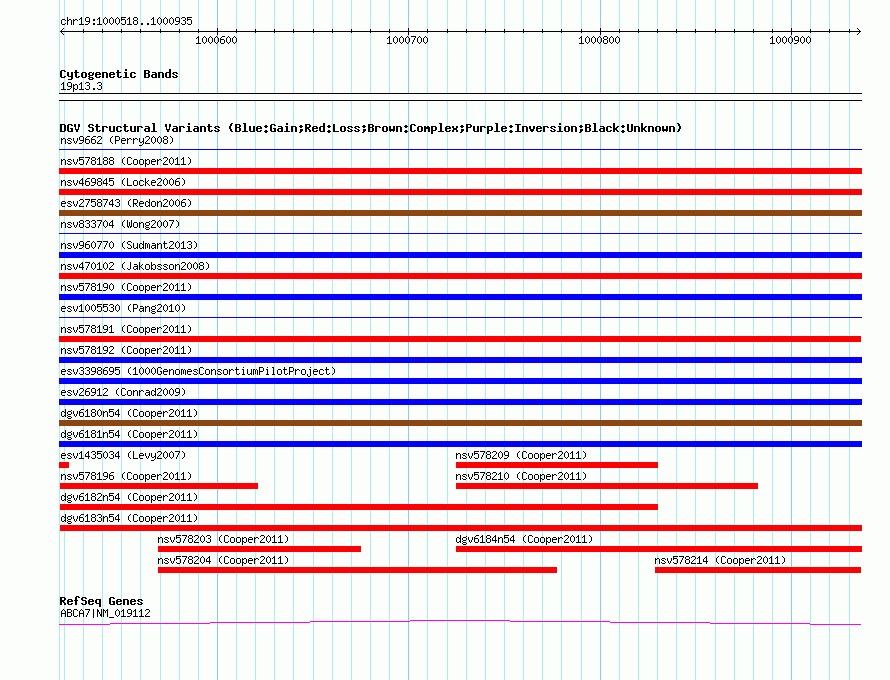Viewport: 890px width, 680px height.
Task: Select the 19p13.3 band label
Action: click(81, 86)
